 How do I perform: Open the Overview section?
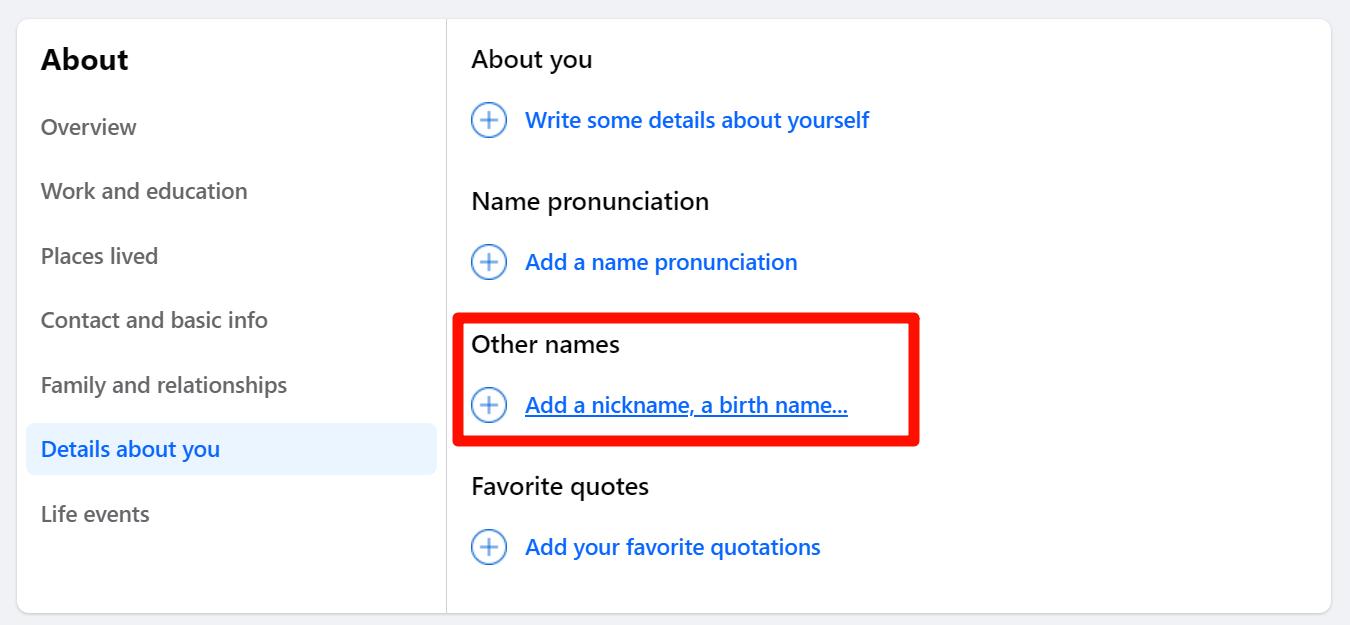88,127
